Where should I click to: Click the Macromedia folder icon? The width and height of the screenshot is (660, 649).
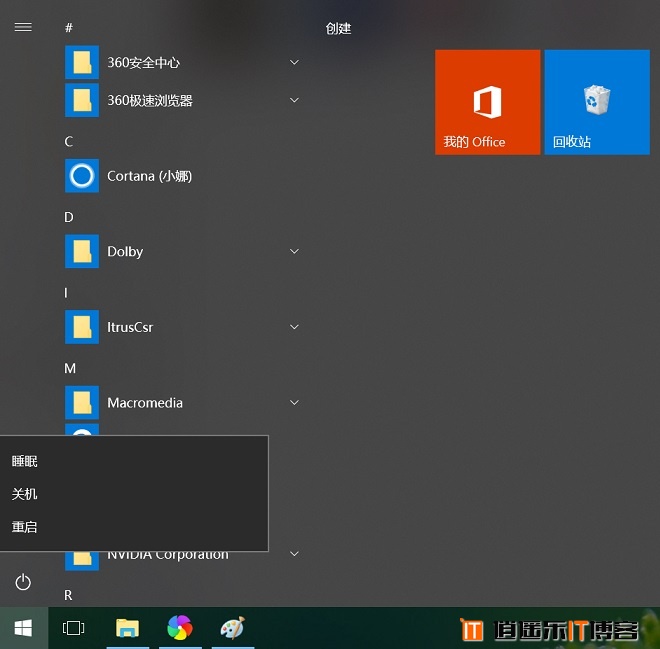[x=82, y=402]
